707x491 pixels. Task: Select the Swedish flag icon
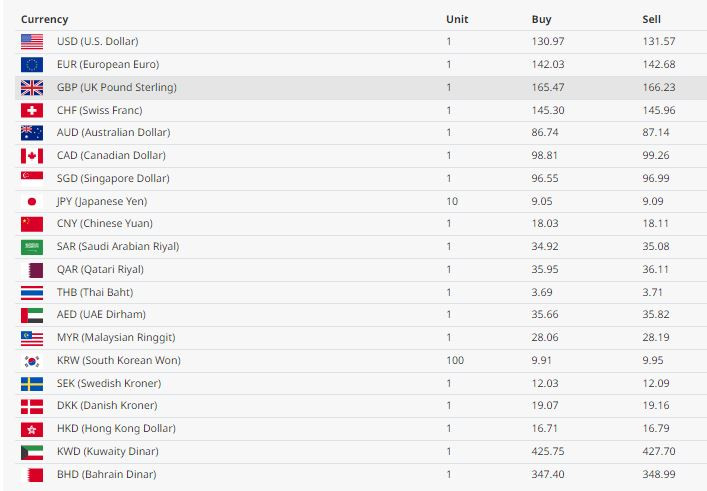pyautogui.click(x=32, y=384)
